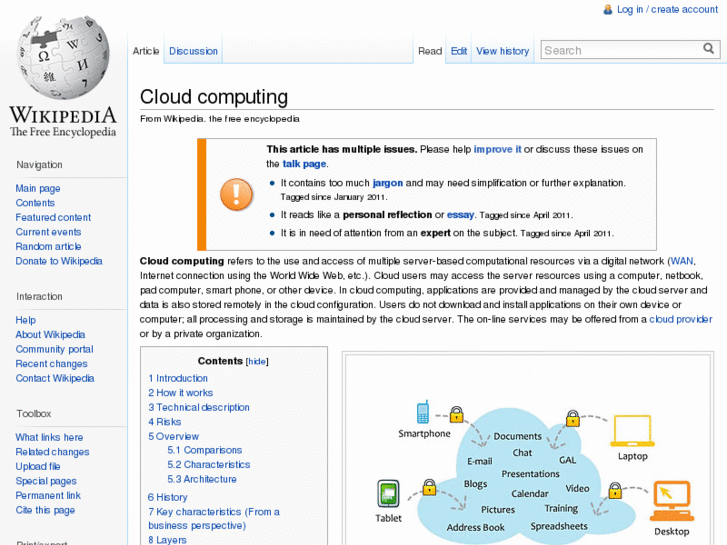Jump to section 5 Overview
Viewport: 727px width, 545px height.
(173, 436)
